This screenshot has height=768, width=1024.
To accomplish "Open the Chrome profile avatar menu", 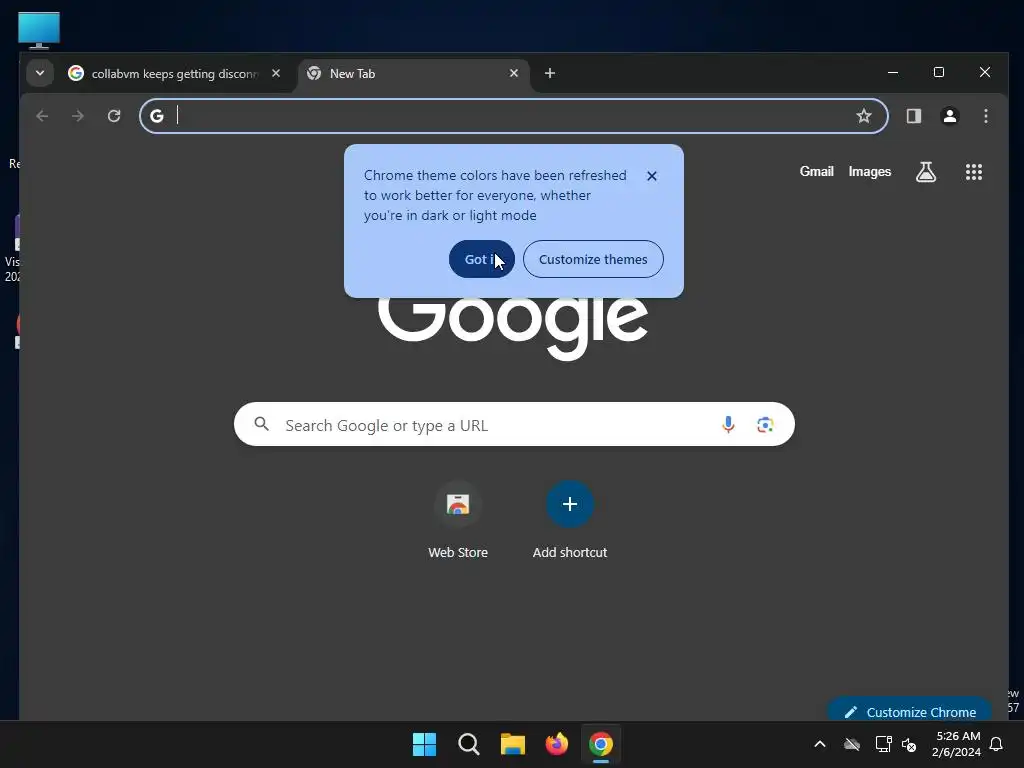I will pyautogui.click(x=950, y=116).
